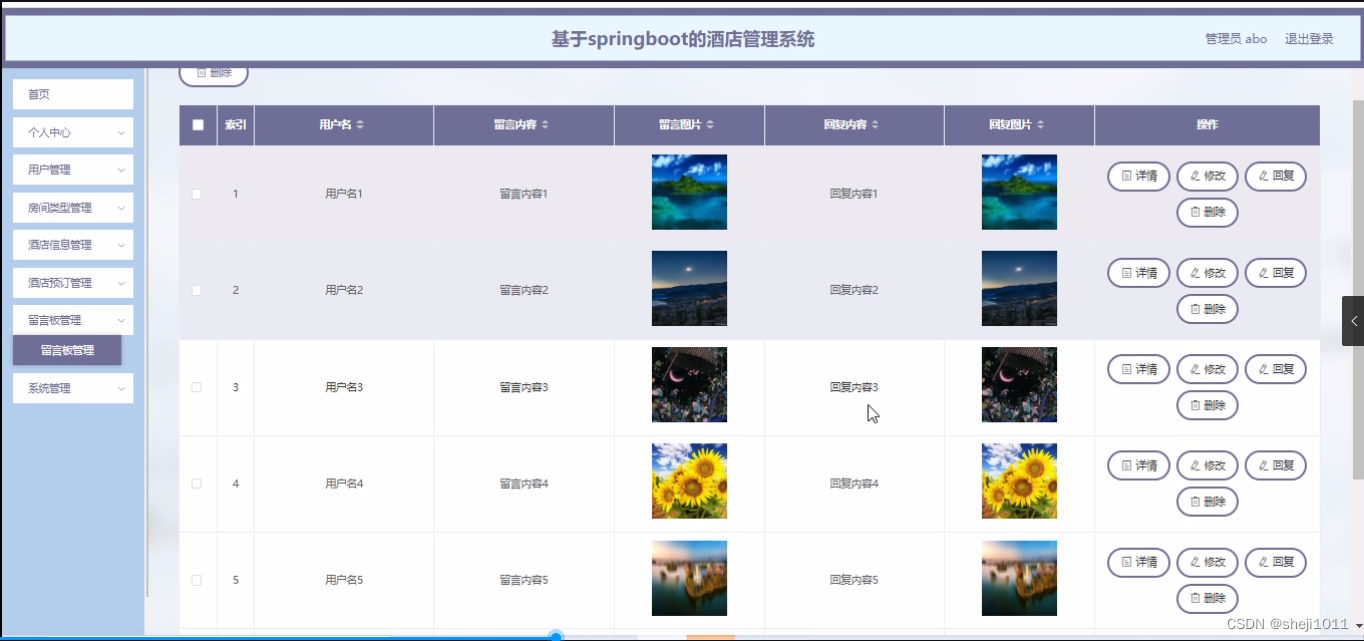Click the reply icon on row 3's 回复 button
Viewport: 1364px width, 641px height.
tap(1263, 369)
